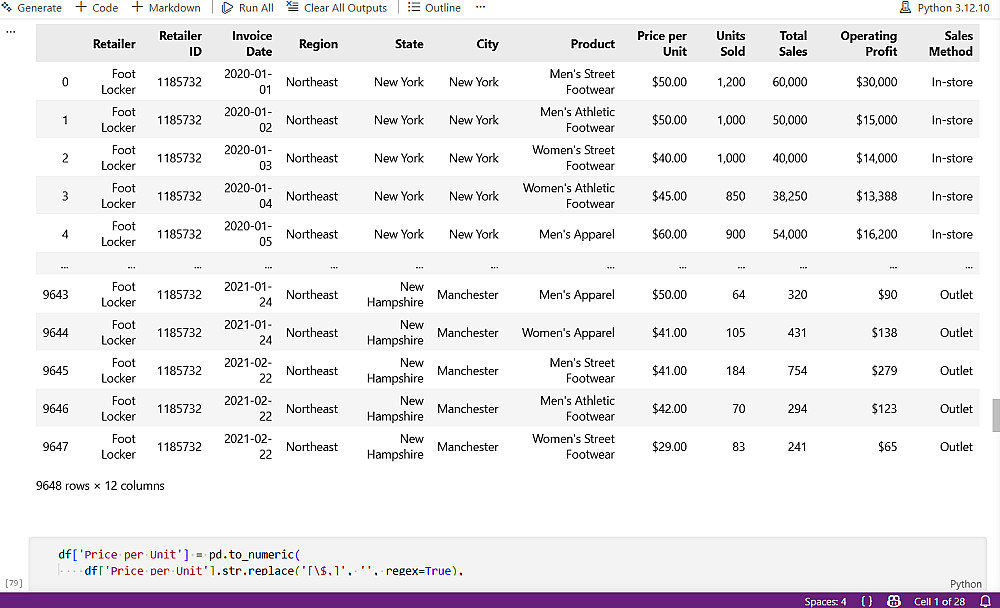Click the Total Sales column header
Screen dimensions: 1000x608
coord(793,43)
